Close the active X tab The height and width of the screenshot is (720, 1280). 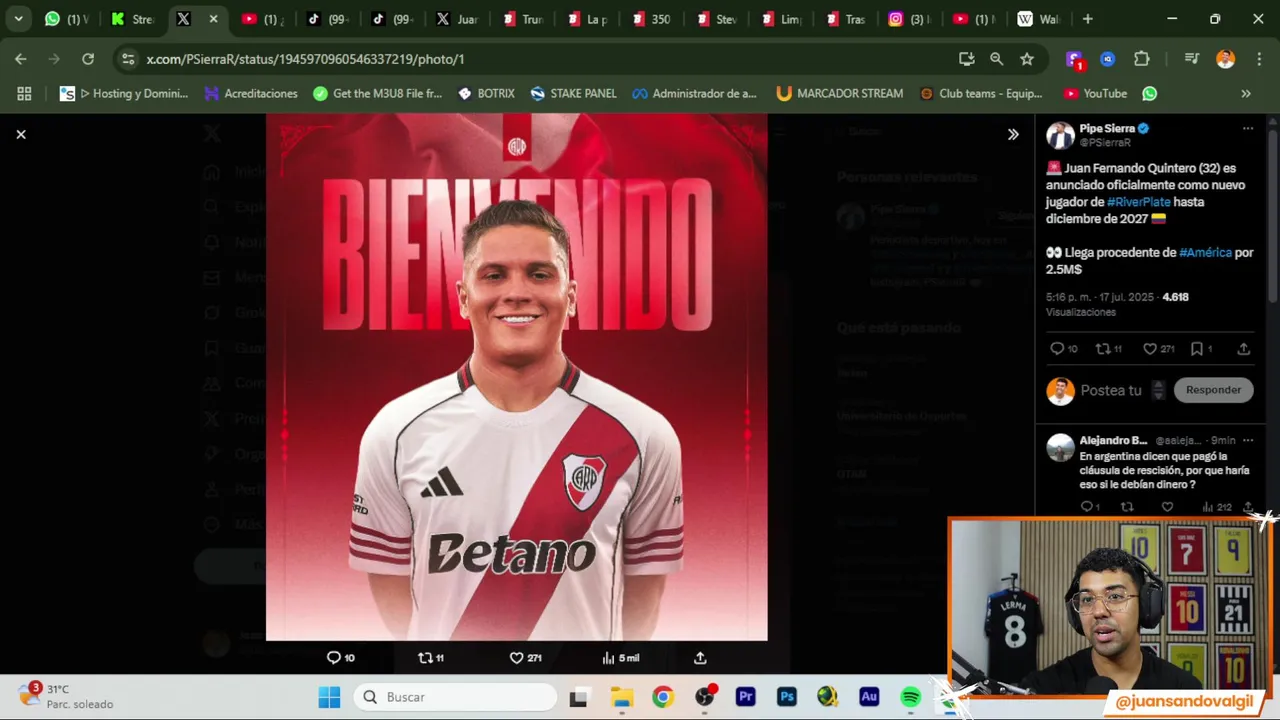[x=213, y=18]
